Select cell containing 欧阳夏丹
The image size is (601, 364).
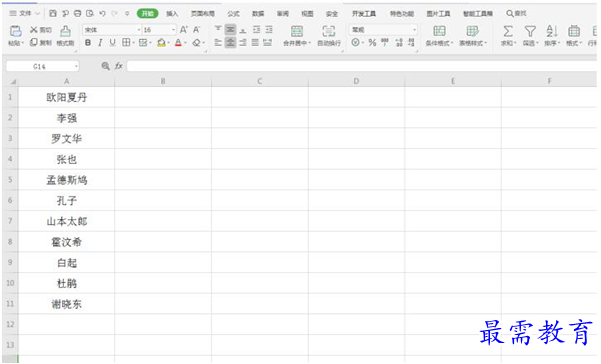click(66, 97)
